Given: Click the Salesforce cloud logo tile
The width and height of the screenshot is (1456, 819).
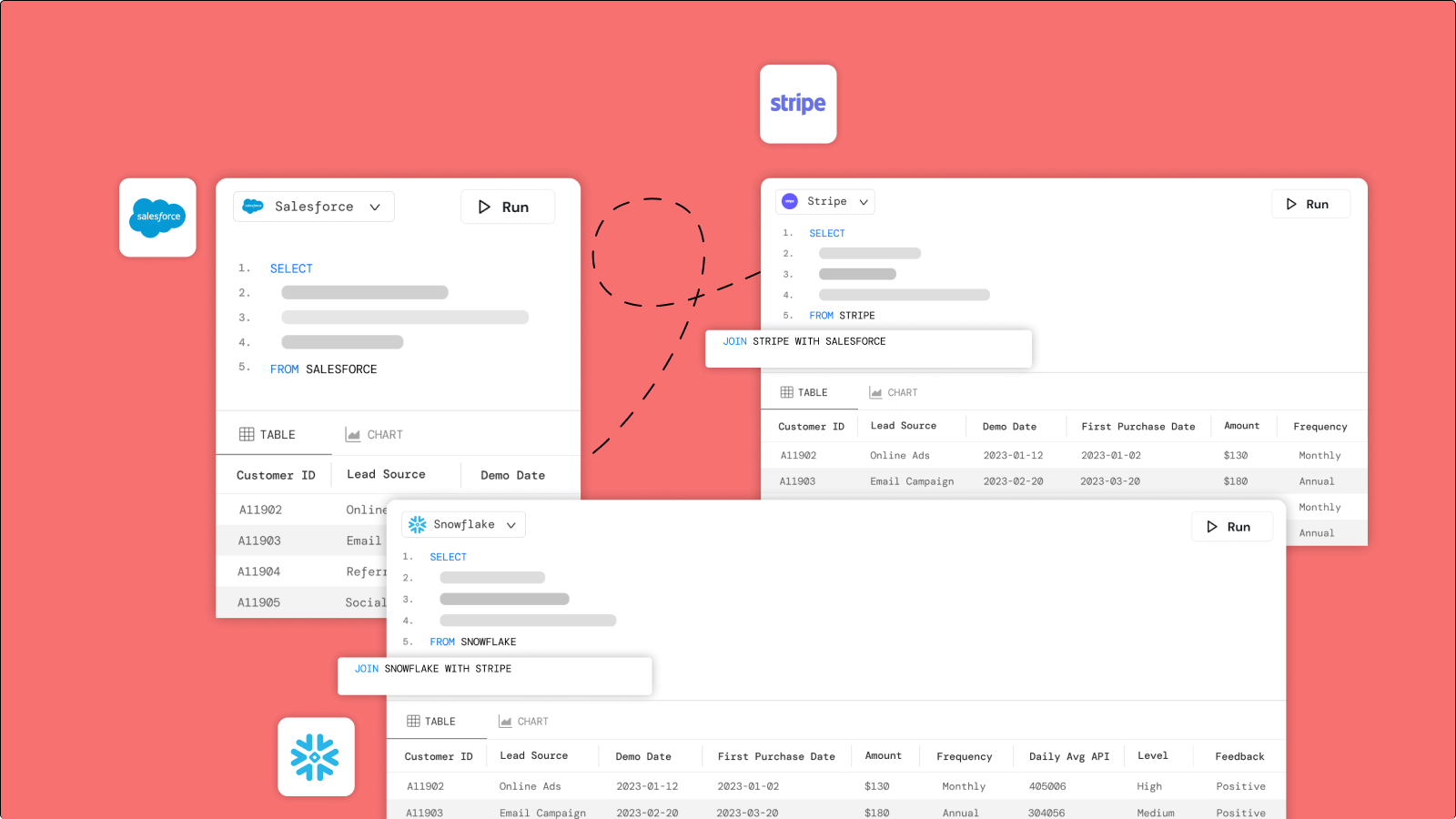Looking at the screenshot, I should pyautogui.click(x=157, y=217).
